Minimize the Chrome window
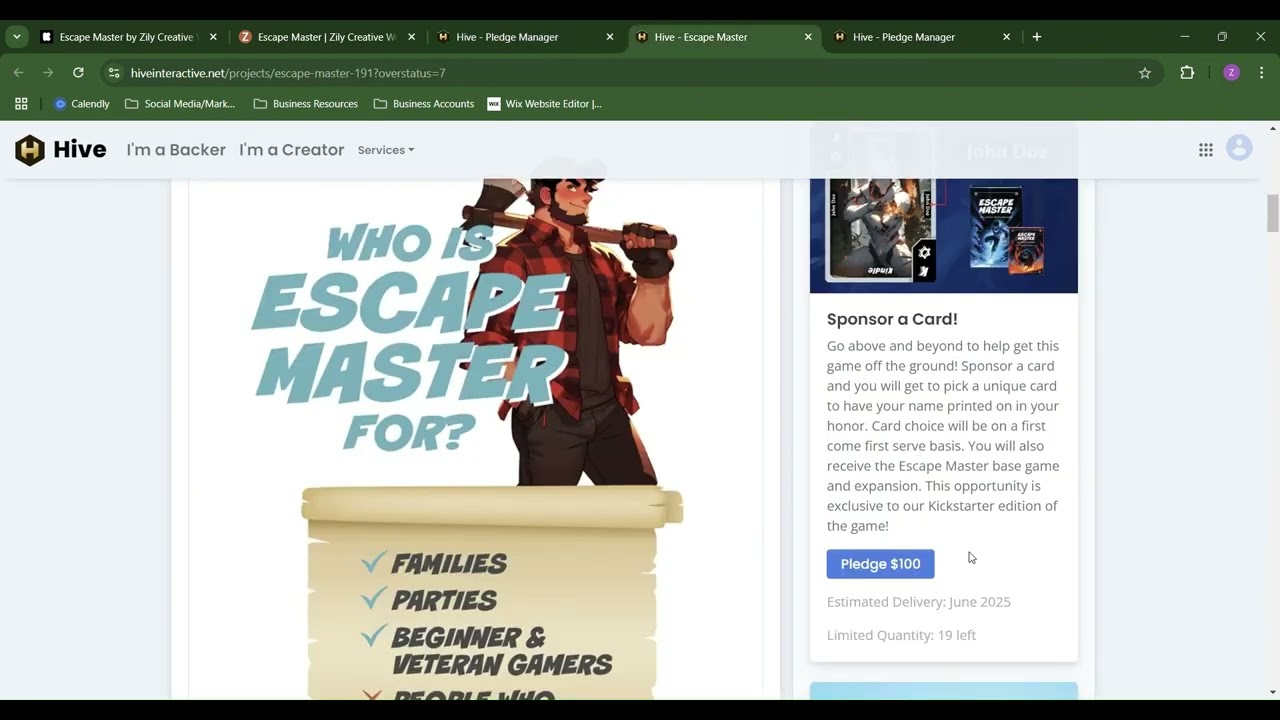1280x720 pixels. coord(1185,37)
